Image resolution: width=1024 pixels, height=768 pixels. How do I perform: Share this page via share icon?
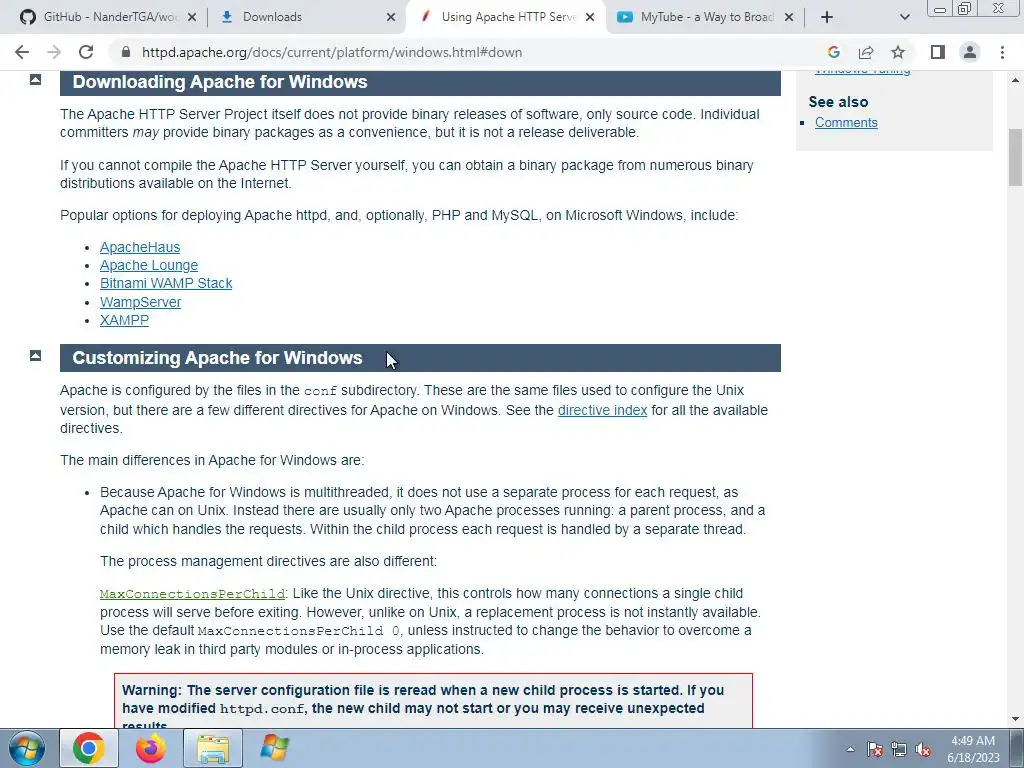pyautogui.click(x=866, y=52)
